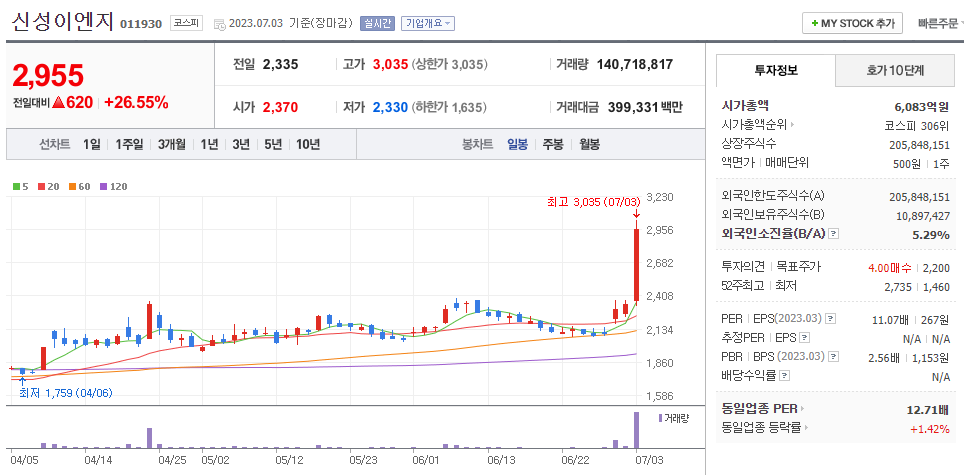The width and height of the screenshot is (964, 475).
Task: Click the current price 2,955
Action: pyautogui.click(x=48, y=75)
